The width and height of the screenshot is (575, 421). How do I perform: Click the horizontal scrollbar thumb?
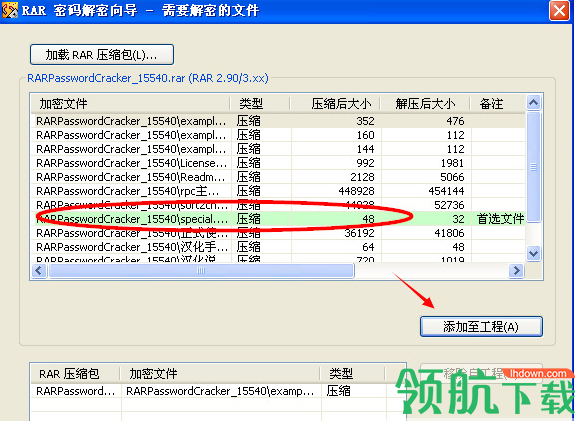click(x=201, y=271)
